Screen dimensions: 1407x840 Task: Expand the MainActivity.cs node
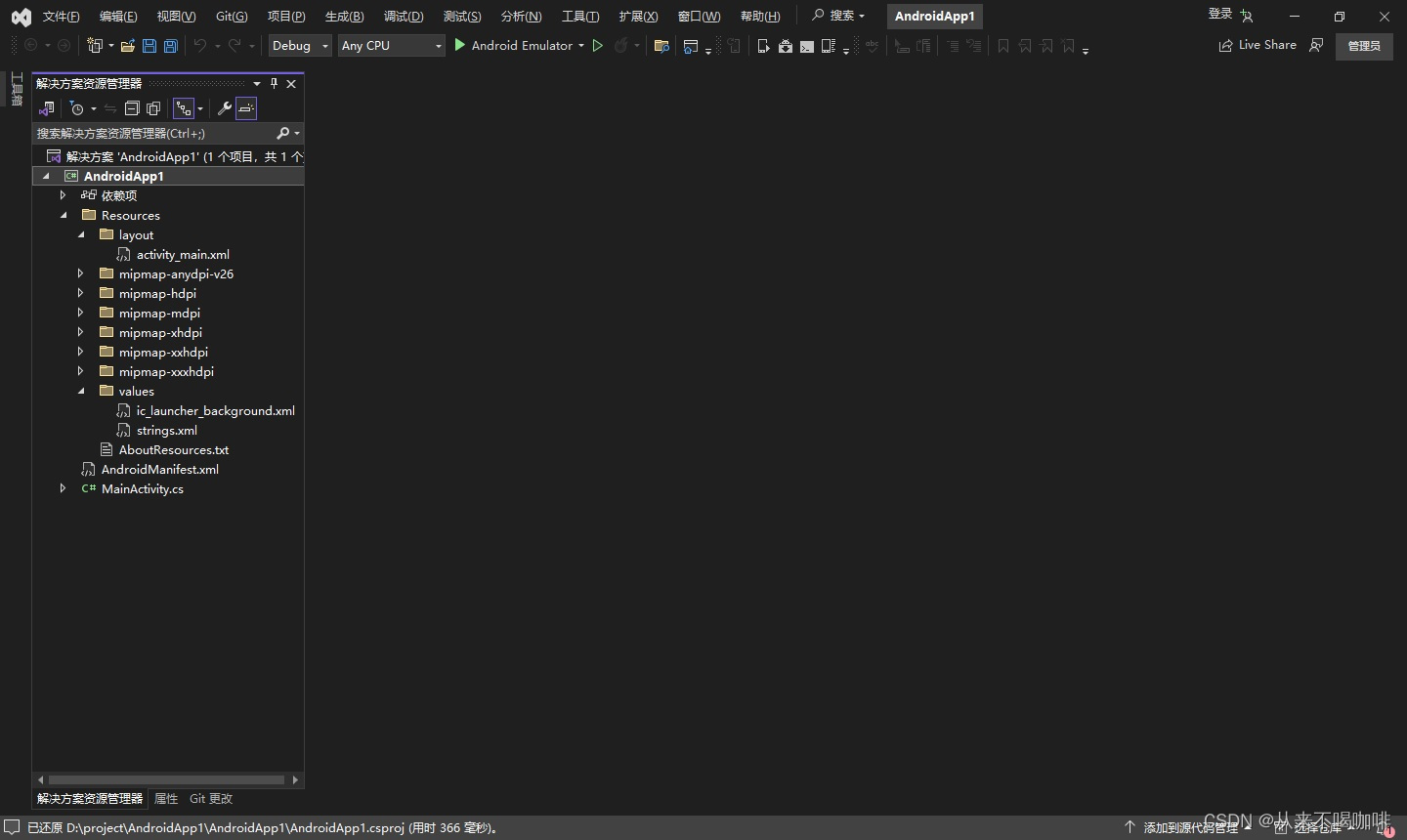[x=63, y=488]
